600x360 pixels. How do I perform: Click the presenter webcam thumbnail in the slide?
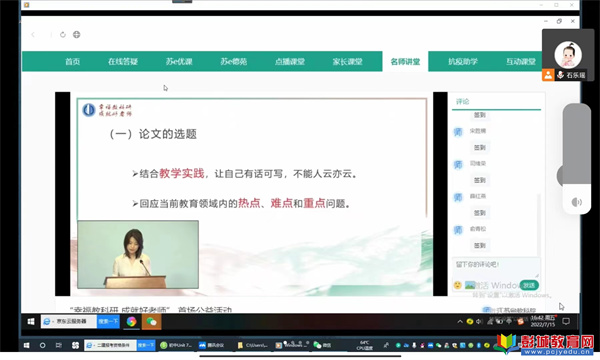point(138,254)
